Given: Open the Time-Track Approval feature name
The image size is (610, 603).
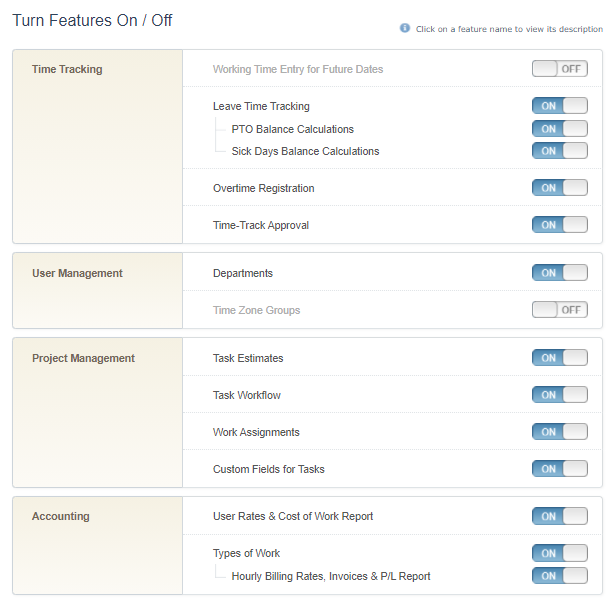Looking at the screenshot, I should (261, 225).
